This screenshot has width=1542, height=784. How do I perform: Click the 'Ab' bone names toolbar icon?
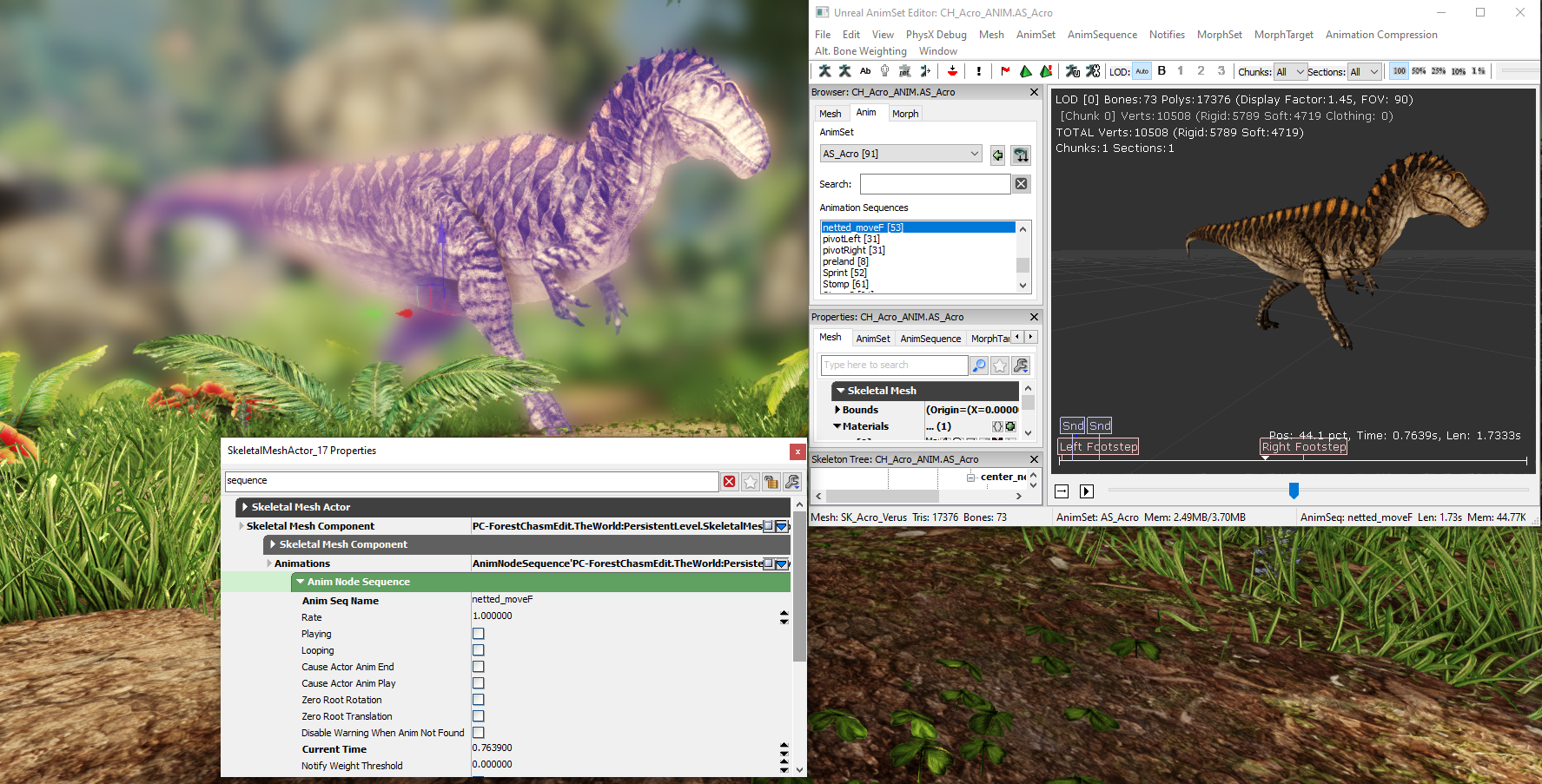click(865, 71)
